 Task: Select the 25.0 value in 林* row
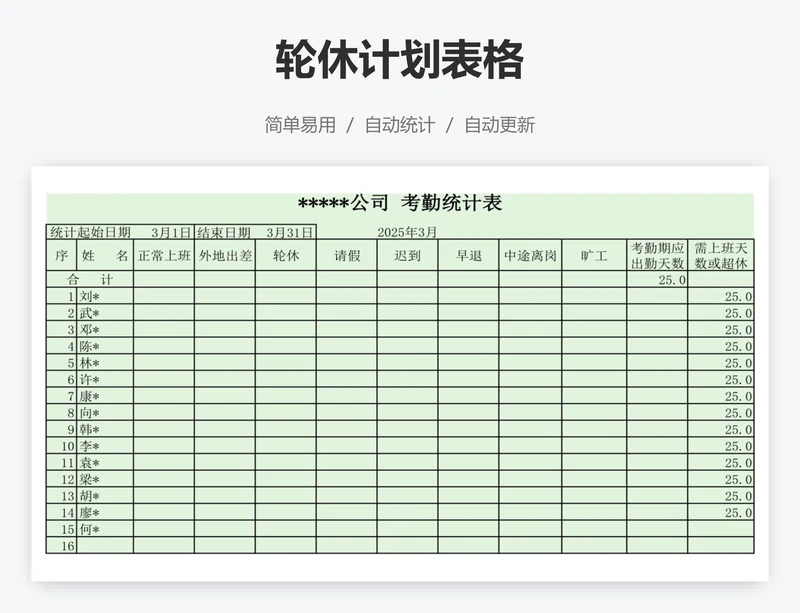[721, 363]
